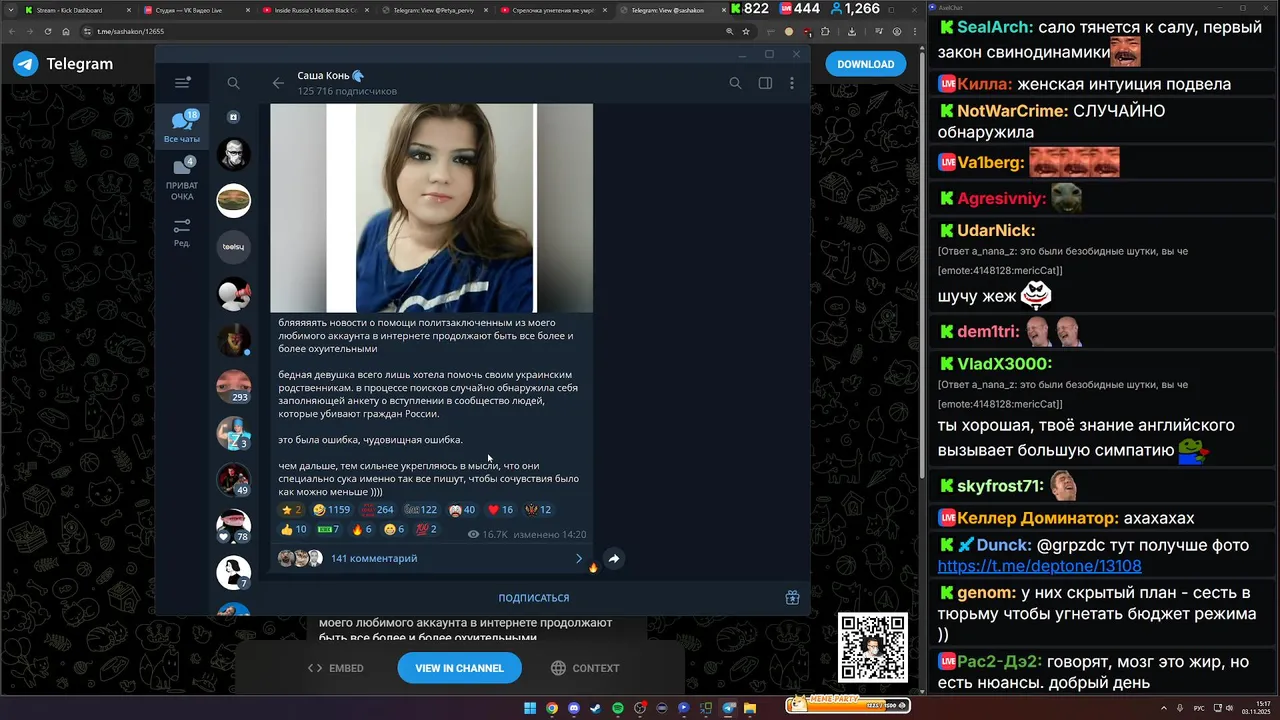Open Windows Start menu

pyautogui.click(x=530, y=708)
